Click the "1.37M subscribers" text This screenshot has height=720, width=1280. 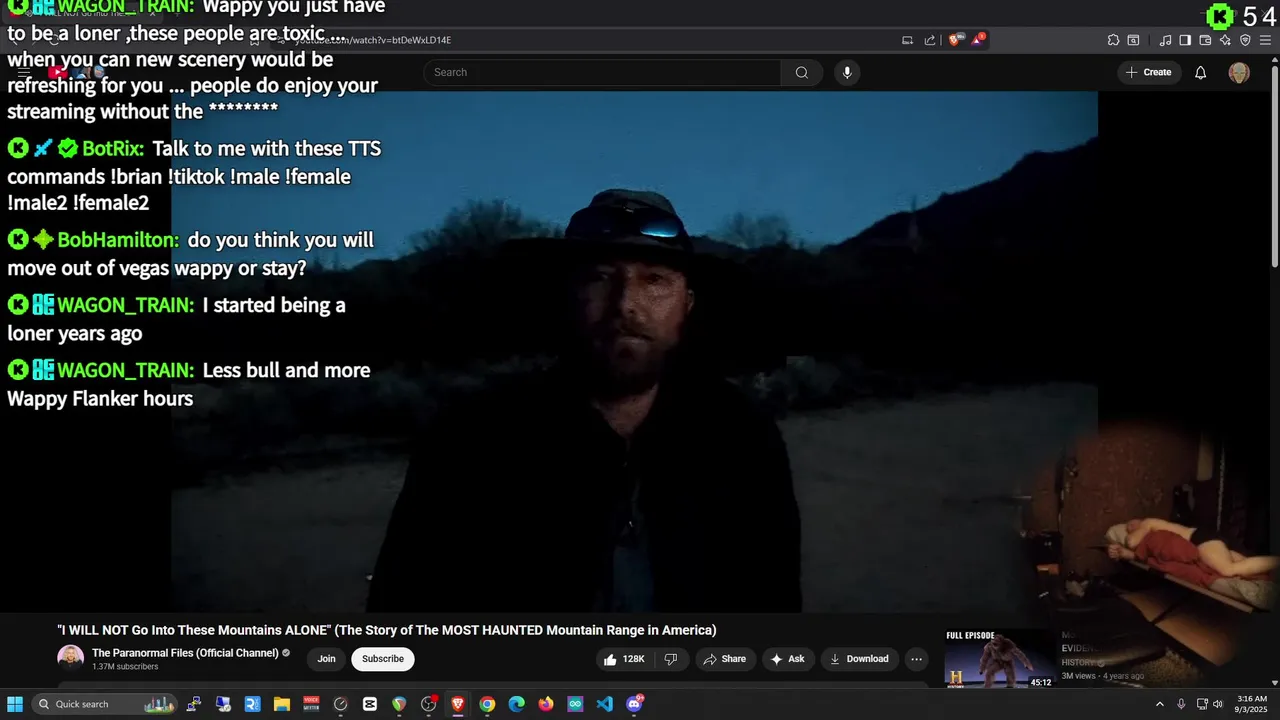pos(125,667)
